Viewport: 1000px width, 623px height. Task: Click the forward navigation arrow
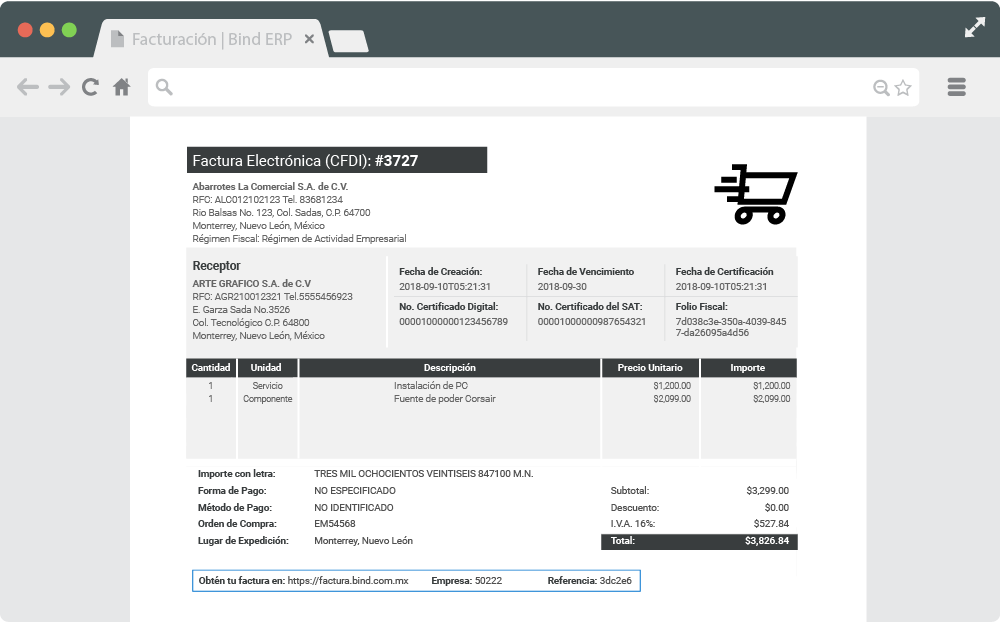point(59,87)
